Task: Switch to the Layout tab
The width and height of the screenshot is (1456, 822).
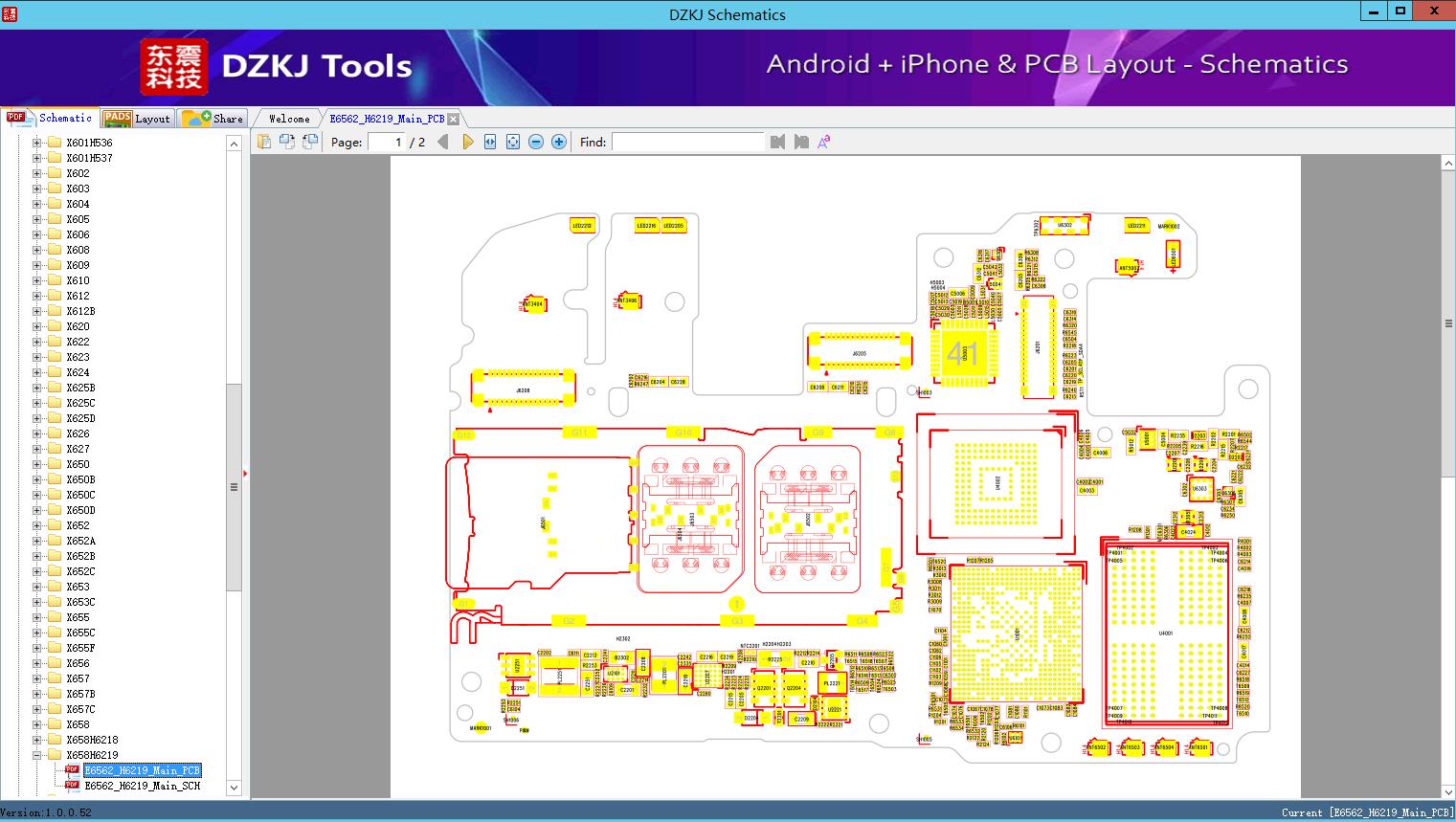Action: click(x=136, y=119)
